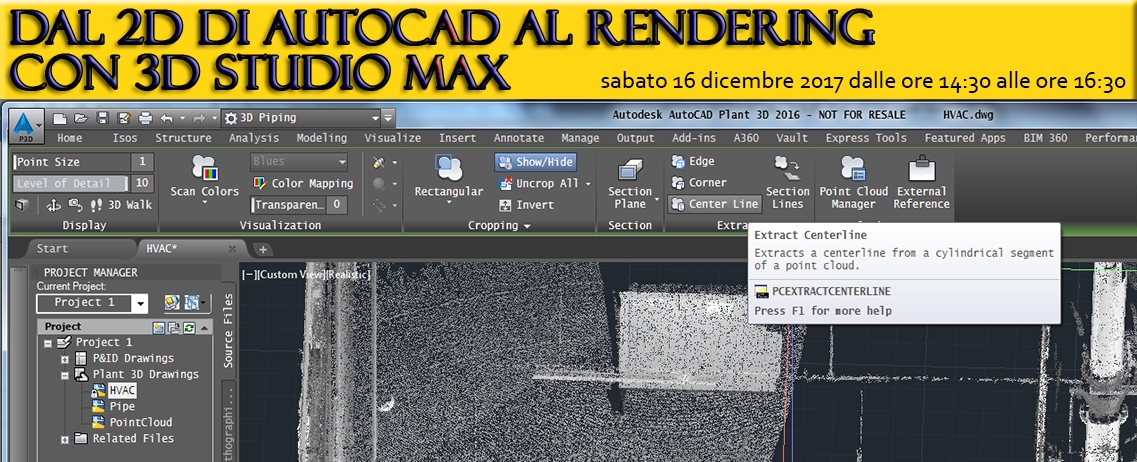Image resolution: width=1137 pixels, height=462 pixels.
Task: Click the Center Line extract tool
Action: [x=714, y=205]
